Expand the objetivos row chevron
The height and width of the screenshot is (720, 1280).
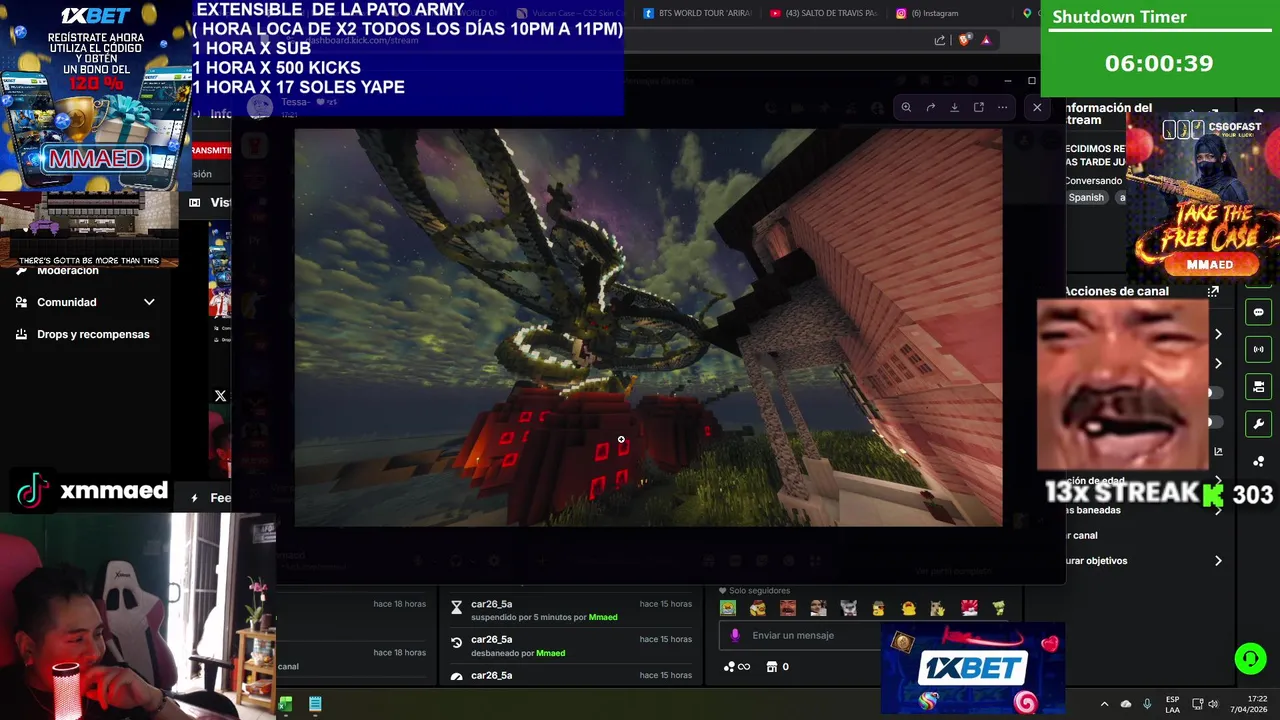click(x=1218, y=561)
